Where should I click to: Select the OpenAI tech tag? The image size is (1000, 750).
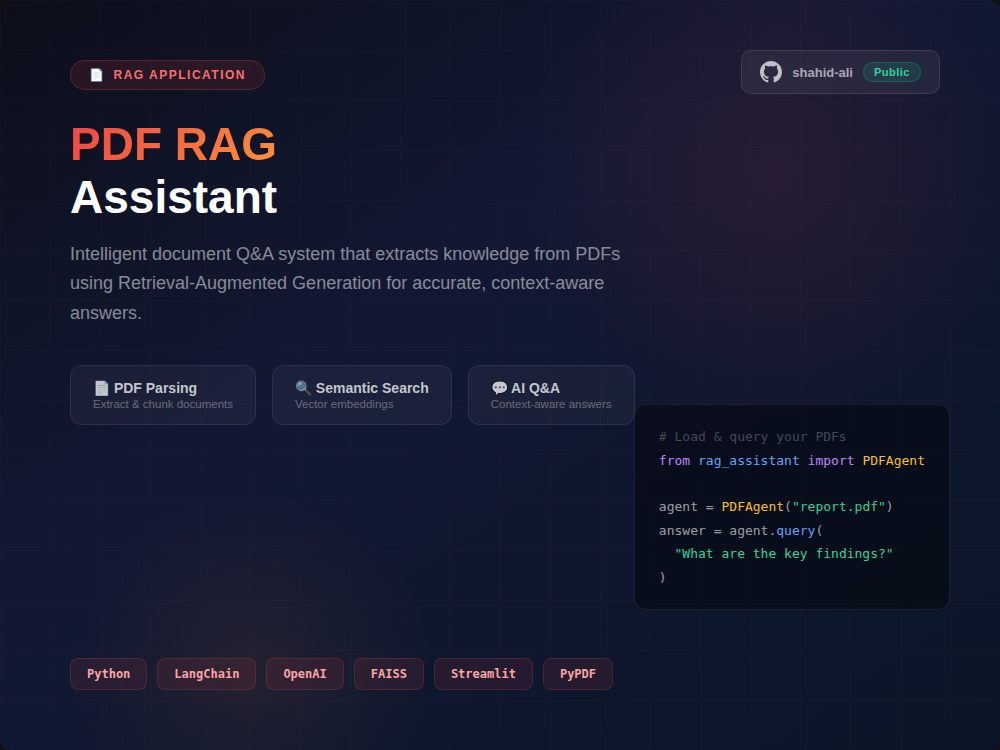(305, 673)
